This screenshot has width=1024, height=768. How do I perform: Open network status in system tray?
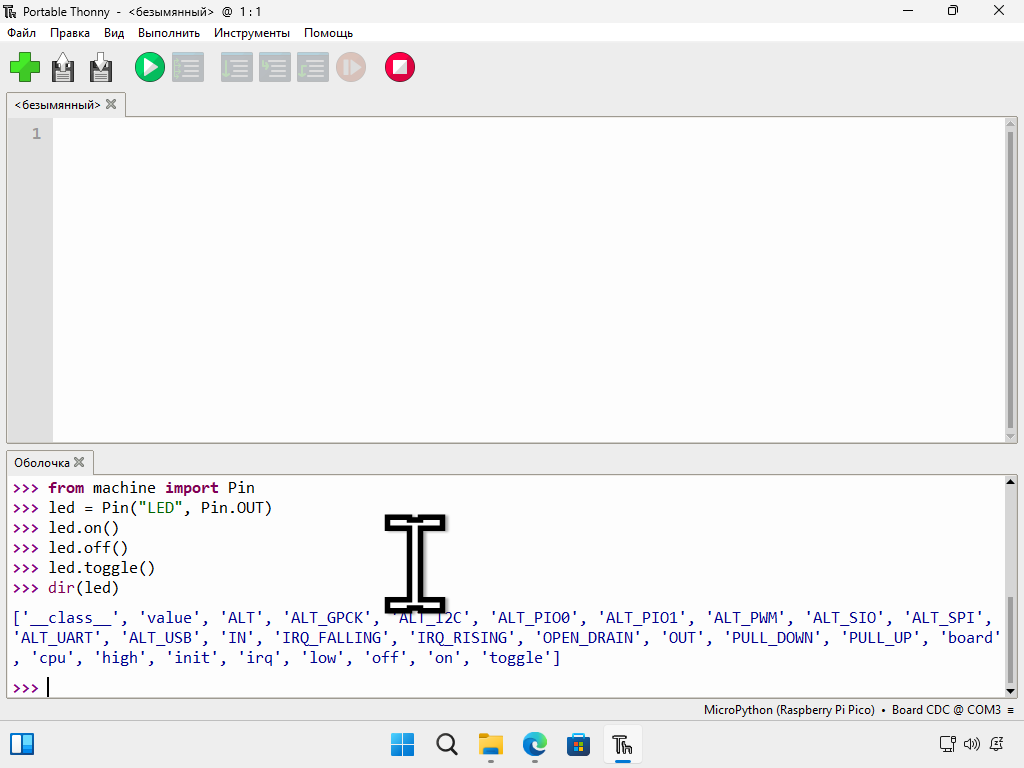[x=948, y=744]
